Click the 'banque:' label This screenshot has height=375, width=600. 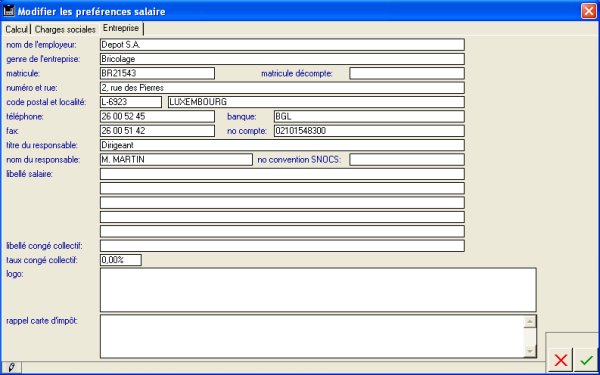(x=241, y=117)
